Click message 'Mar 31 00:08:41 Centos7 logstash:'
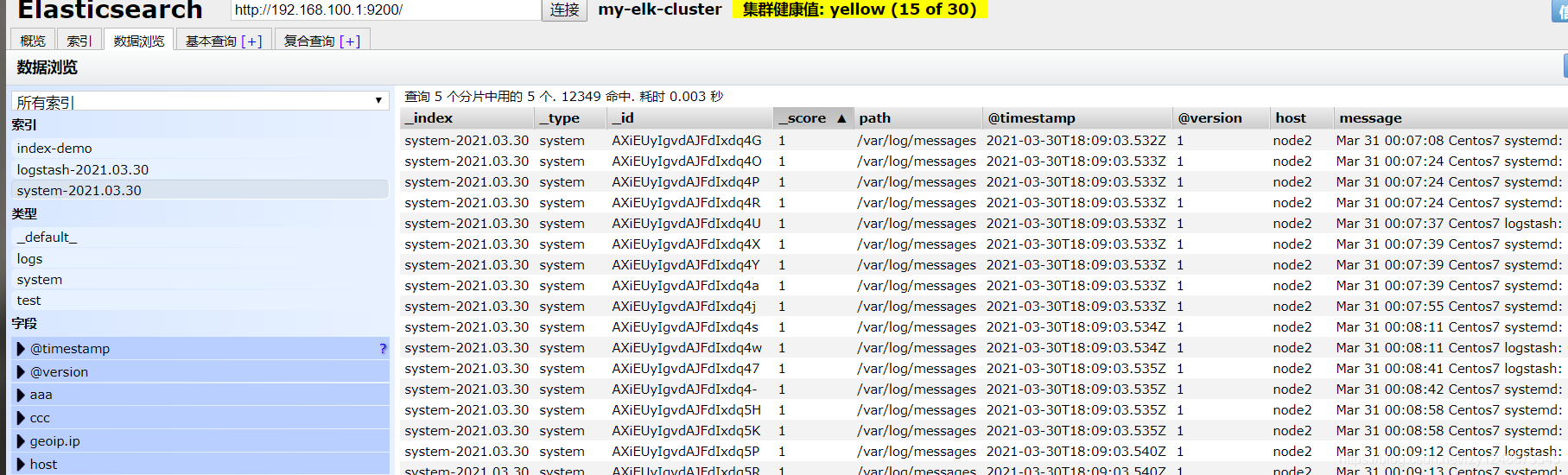The image size is (1568, 475). click(x=1449, y=368)
